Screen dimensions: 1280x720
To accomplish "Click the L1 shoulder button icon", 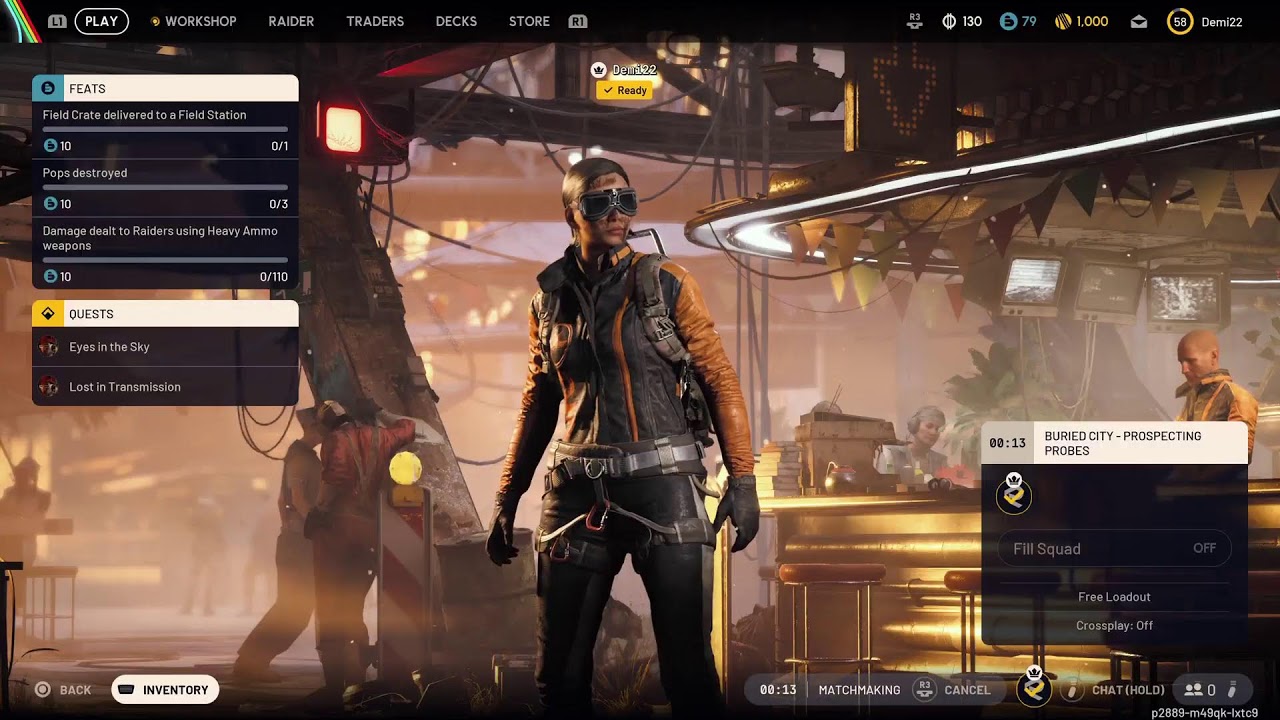I will [57, 21].
